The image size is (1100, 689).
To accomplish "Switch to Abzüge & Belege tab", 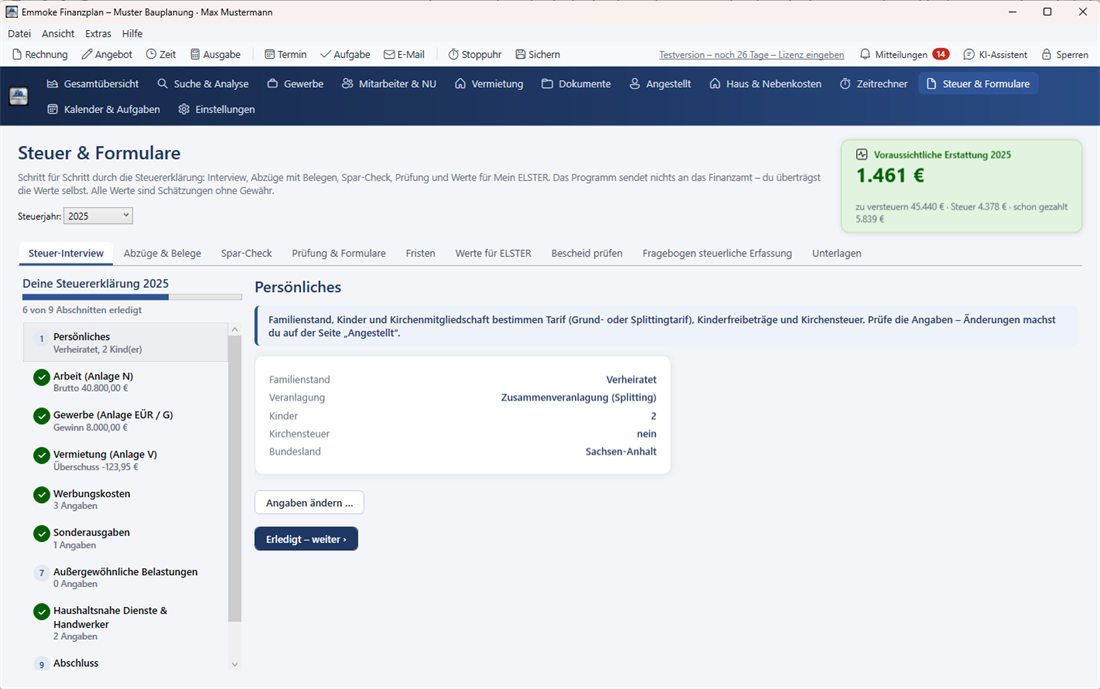I will click(x=162, y=253).
